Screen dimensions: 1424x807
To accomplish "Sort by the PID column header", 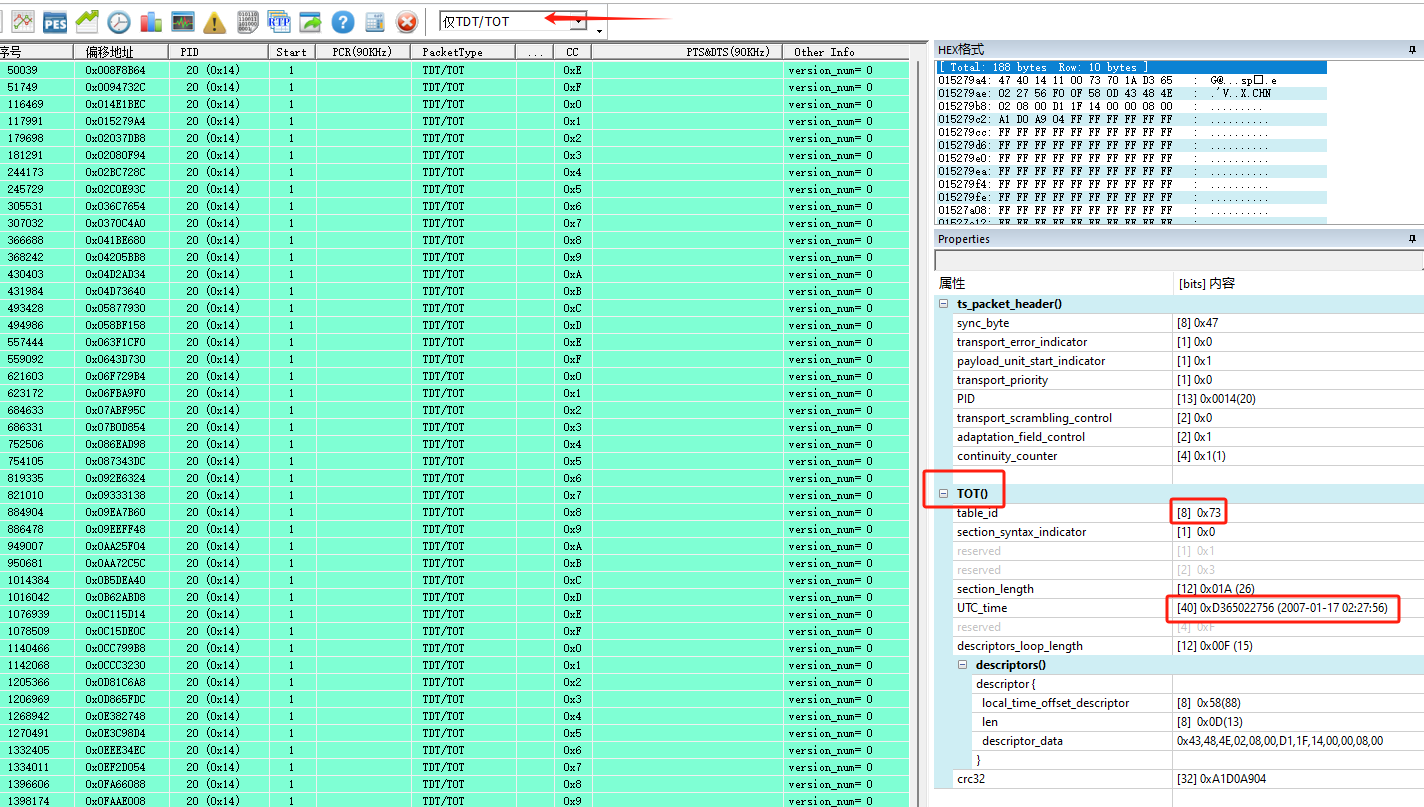I will (x=217, y=52).
